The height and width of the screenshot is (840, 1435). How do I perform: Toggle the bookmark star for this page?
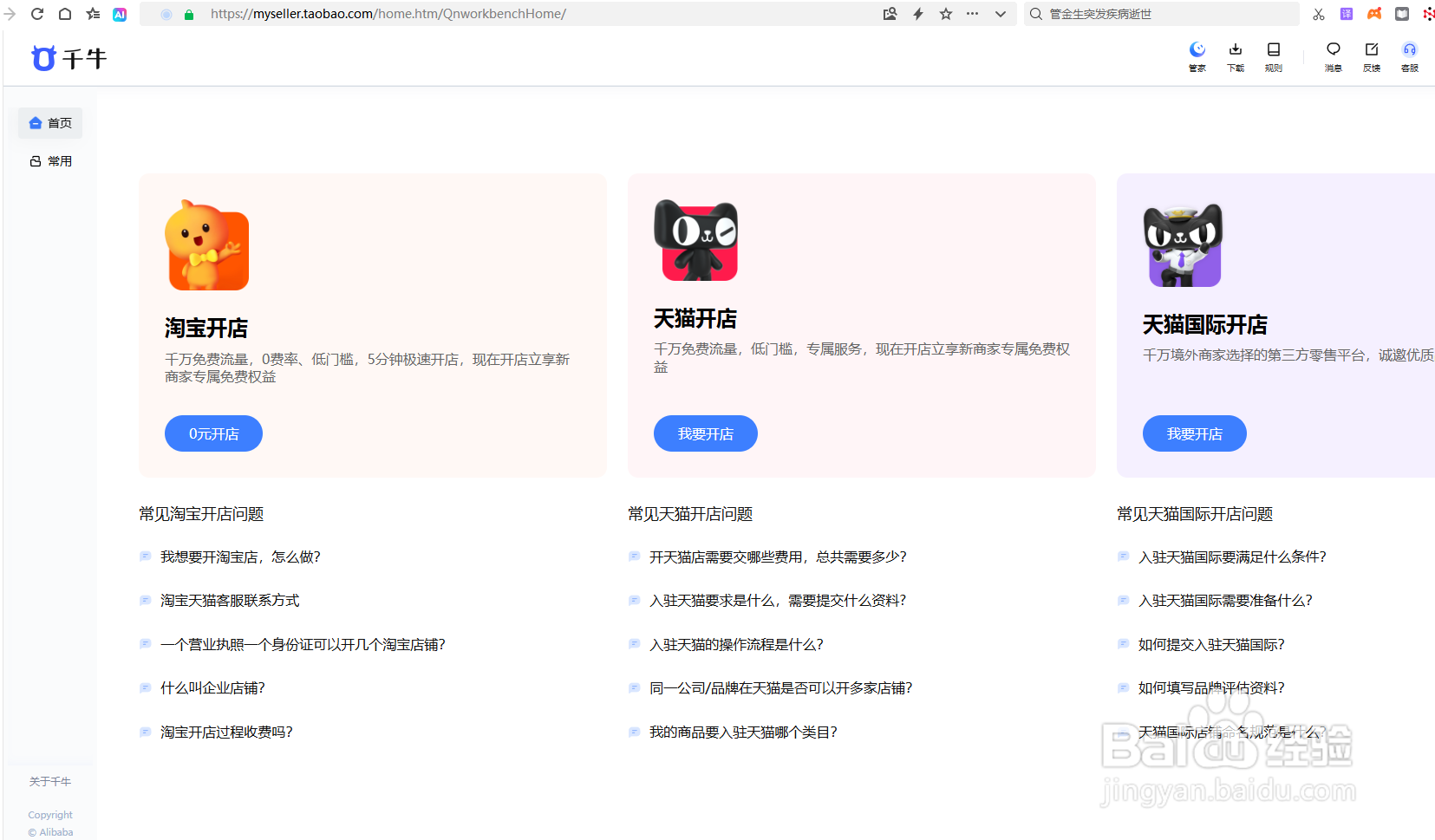coord(945,14)
